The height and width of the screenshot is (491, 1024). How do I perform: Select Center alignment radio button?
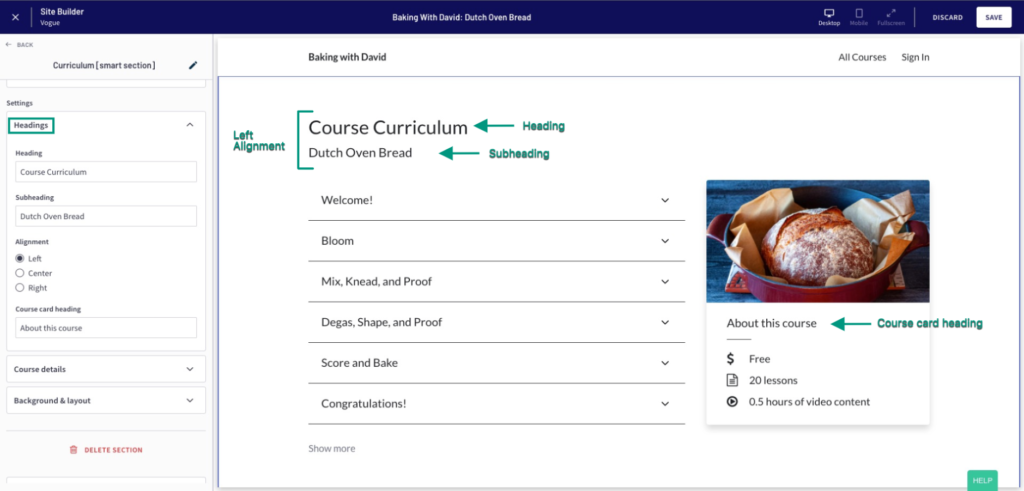pyautogui.click(x=20, y=273)
